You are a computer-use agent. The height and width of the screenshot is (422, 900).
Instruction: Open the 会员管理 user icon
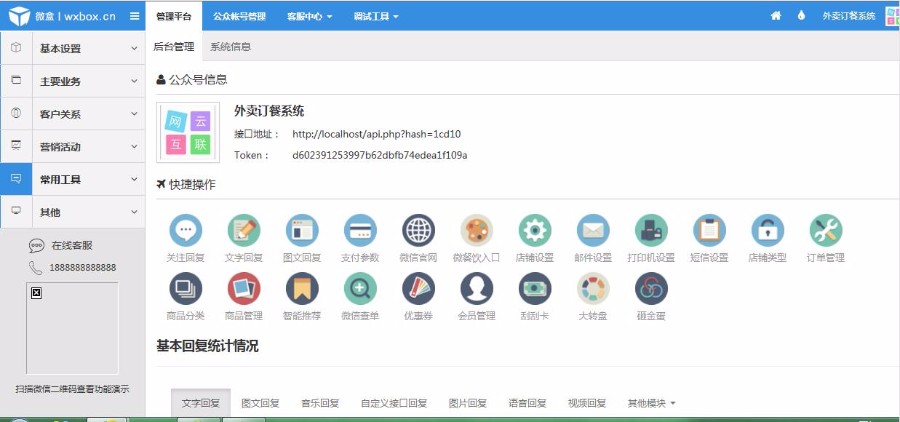pos(476,288)
